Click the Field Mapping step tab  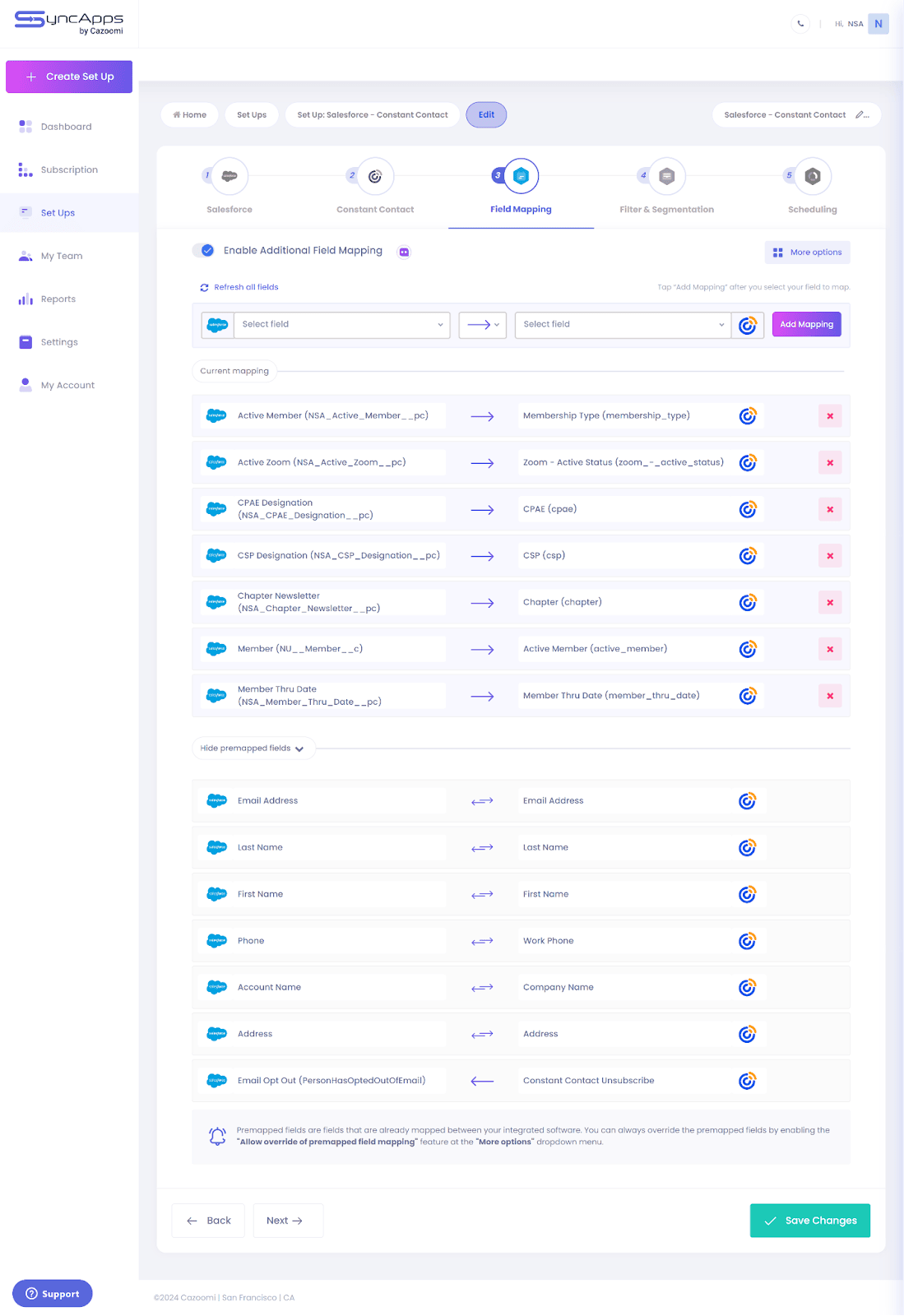tap(521, 192)
